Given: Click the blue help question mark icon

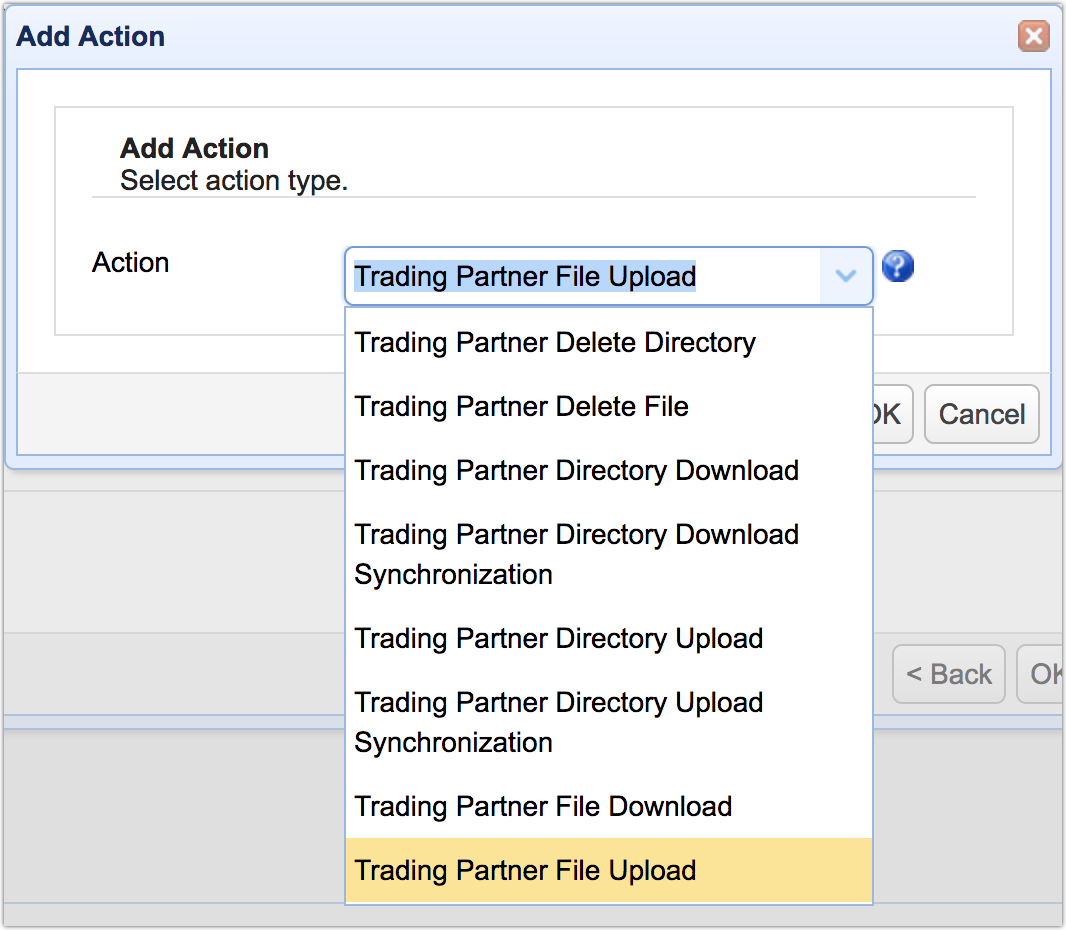Looking at the screenshot, I should tap(897, 266).
